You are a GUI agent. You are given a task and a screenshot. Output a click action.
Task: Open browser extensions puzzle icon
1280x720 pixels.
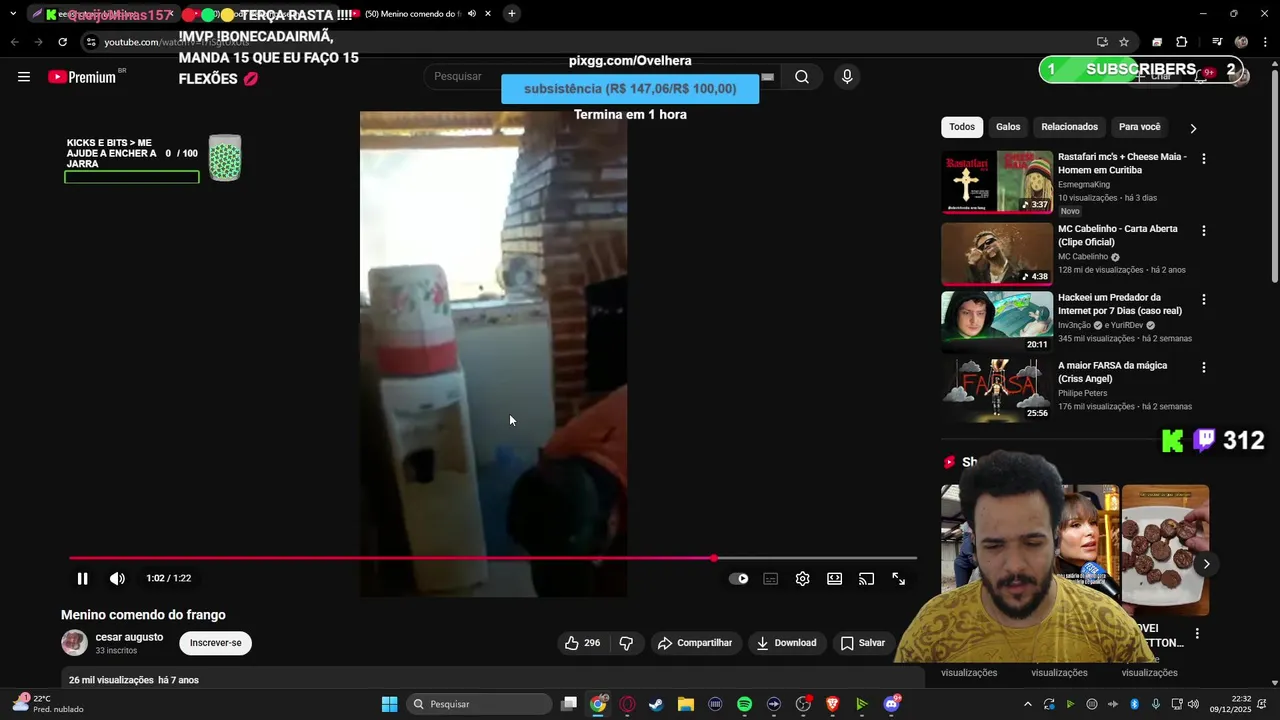pos(1182,42)
